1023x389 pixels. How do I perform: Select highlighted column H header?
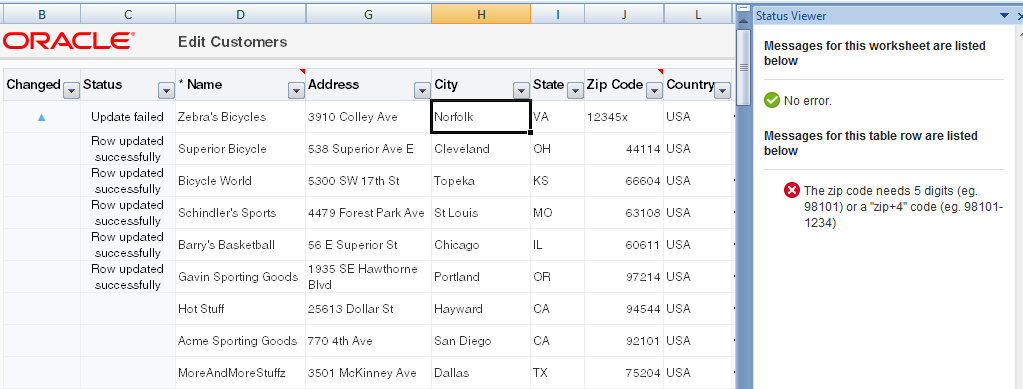481,14
